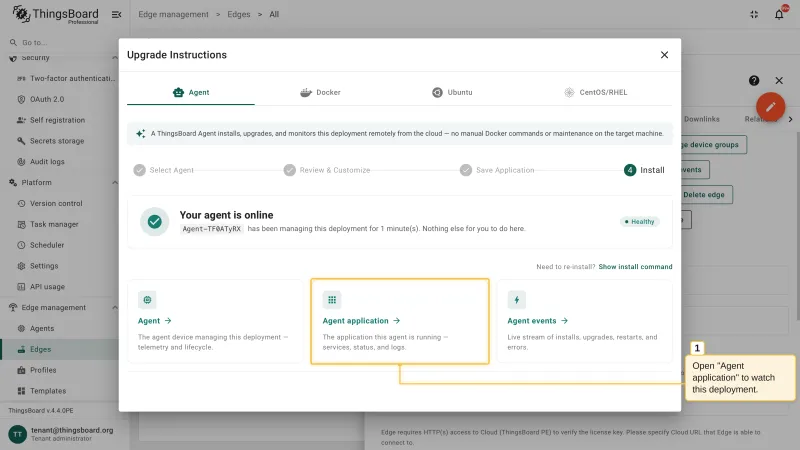This screenshot has width=800, height=450.
Task: Click the Agent card chip icon
Action: click(147, 300)
